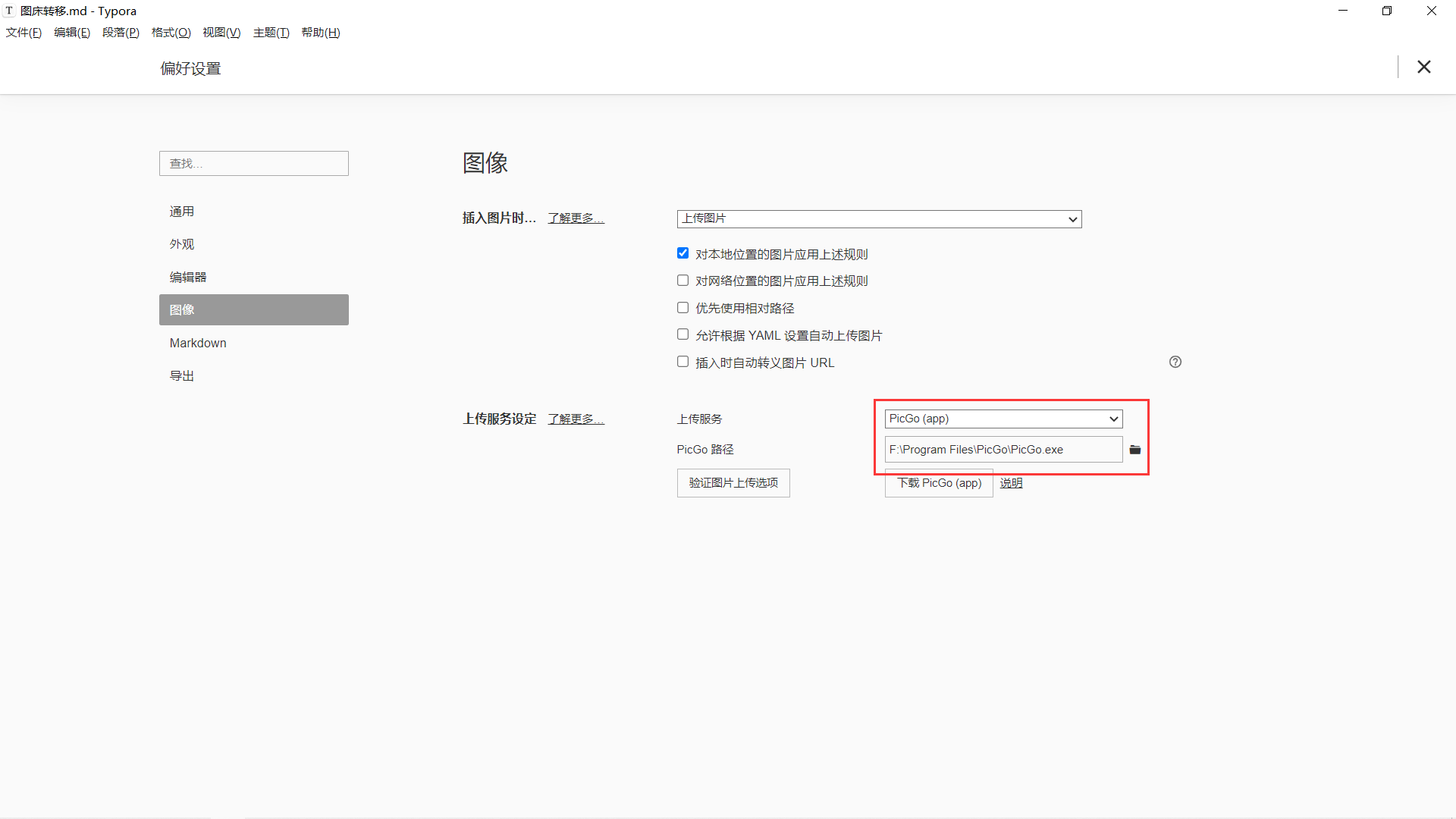Select the 通用 settings category

point(254,212)
